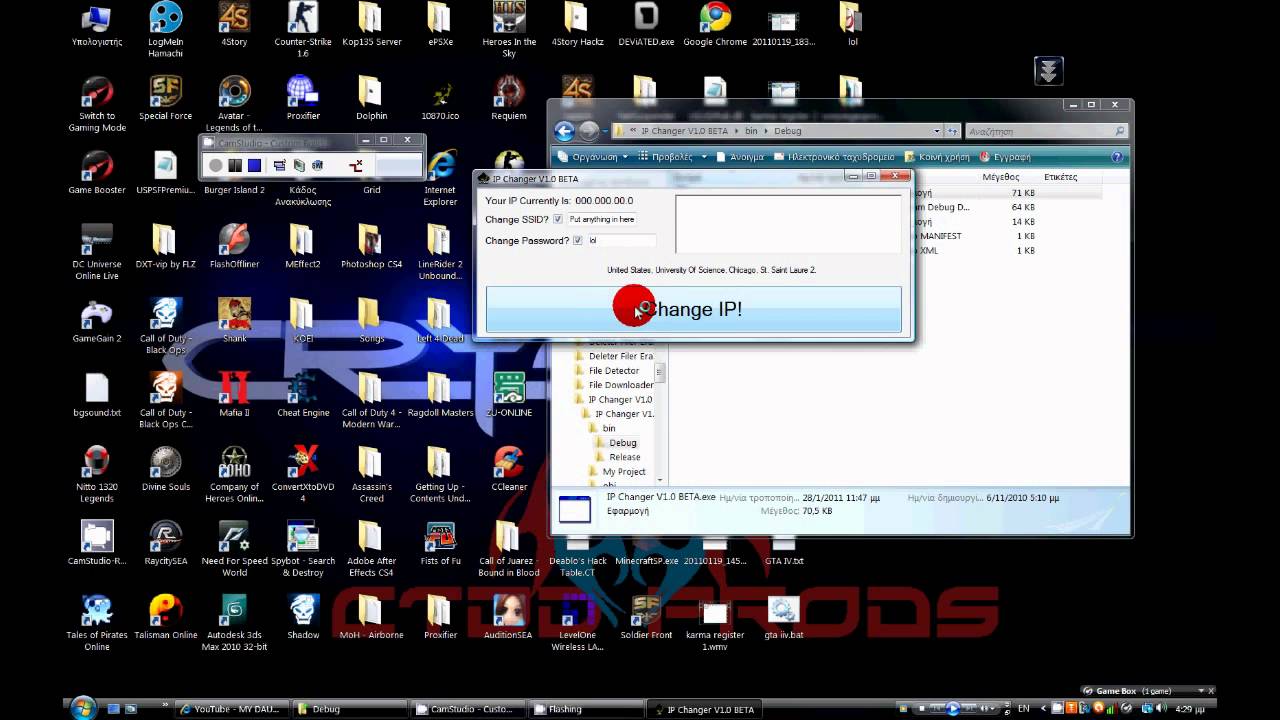1280x720 pixels.
Task: Click Κοινή χρήση in Explorer toolbar
Action: pos(937,157)
